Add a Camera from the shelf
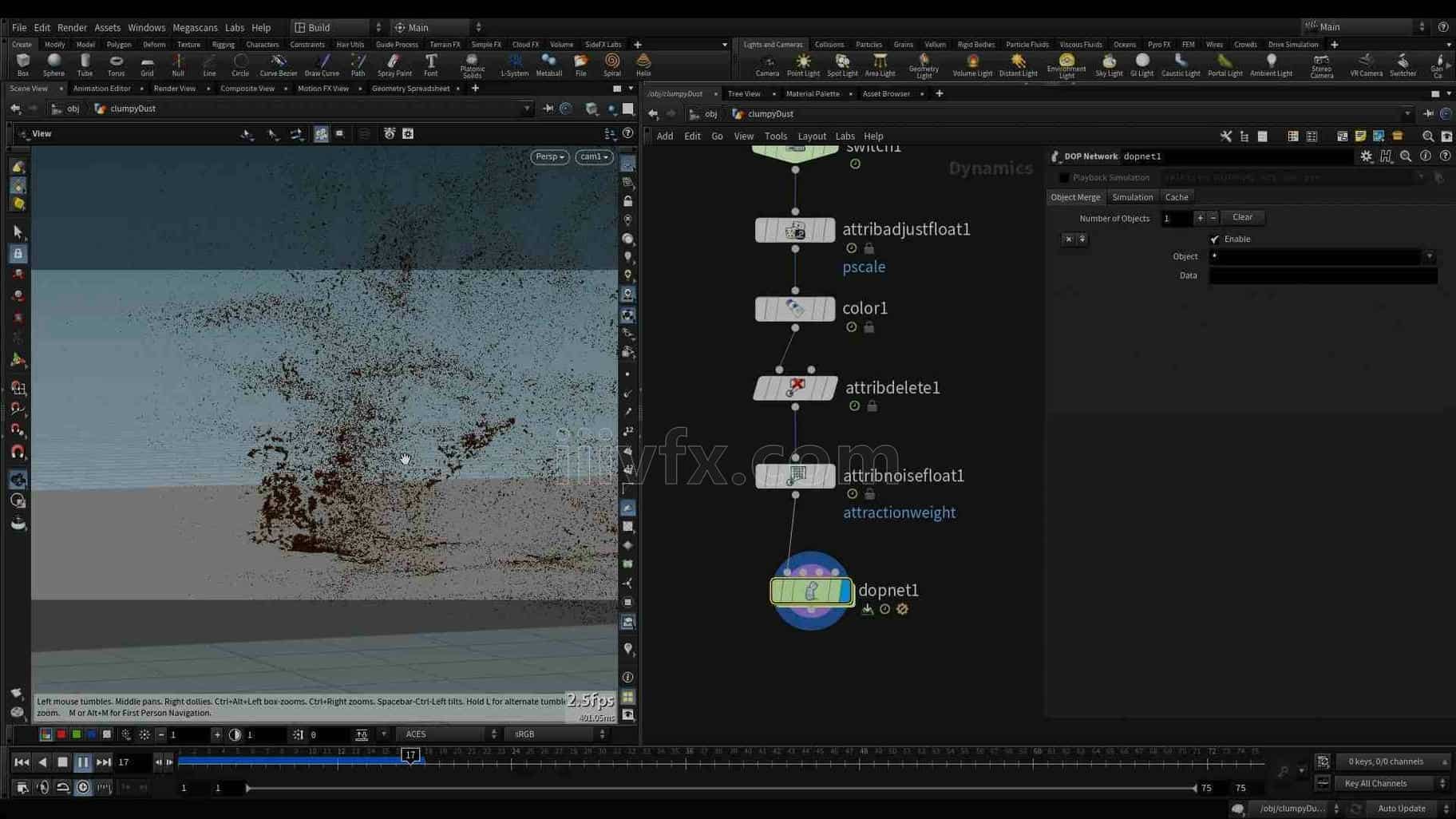 click(767, 65)
